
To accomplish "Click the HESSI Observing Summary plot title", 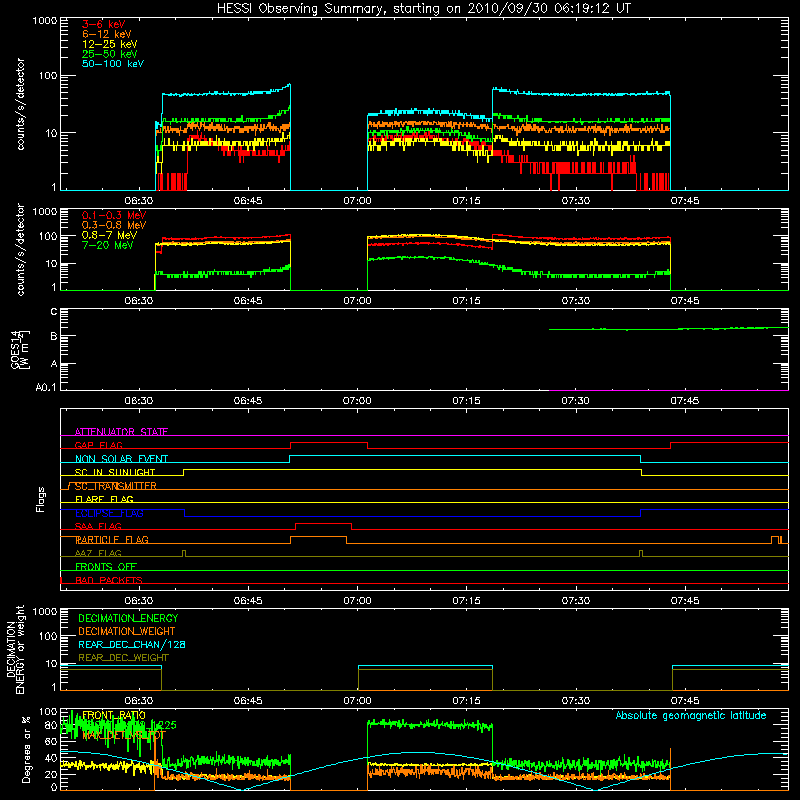I will coord(424,9).
